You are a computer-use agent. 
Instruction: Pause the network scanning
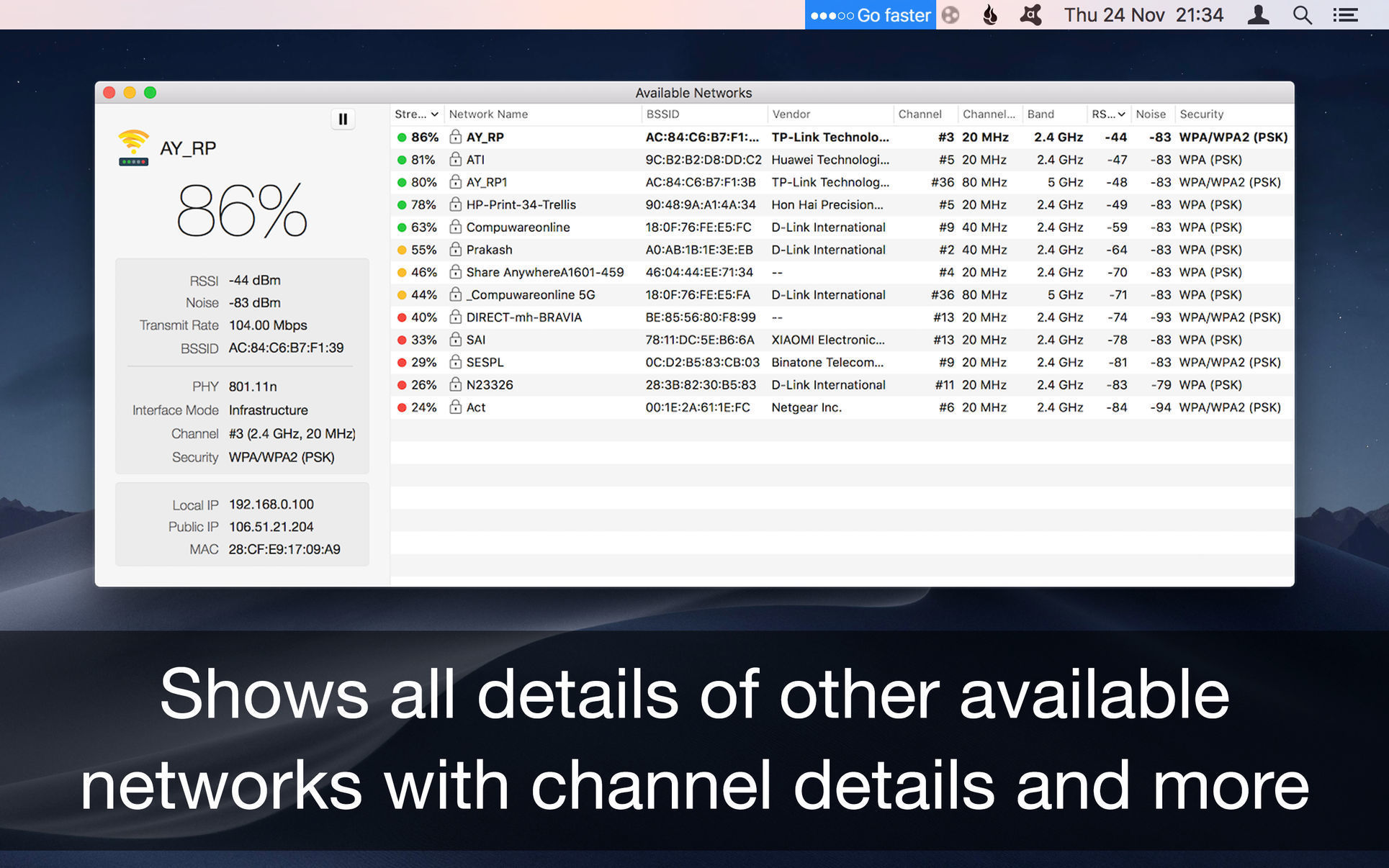tap(343, 119)
